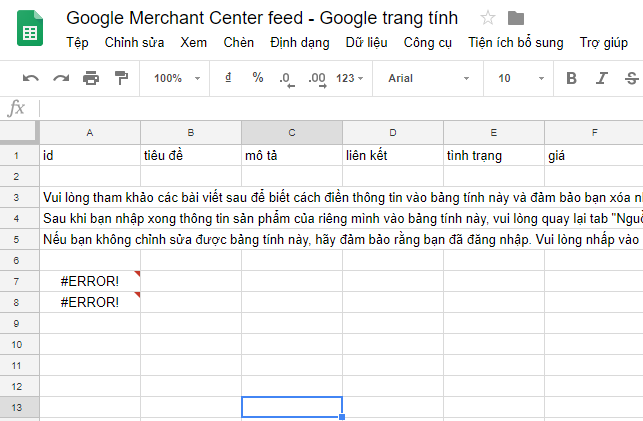Screen dimensions: 643x421
Task: Click the document title text
Action: (261, 18)
